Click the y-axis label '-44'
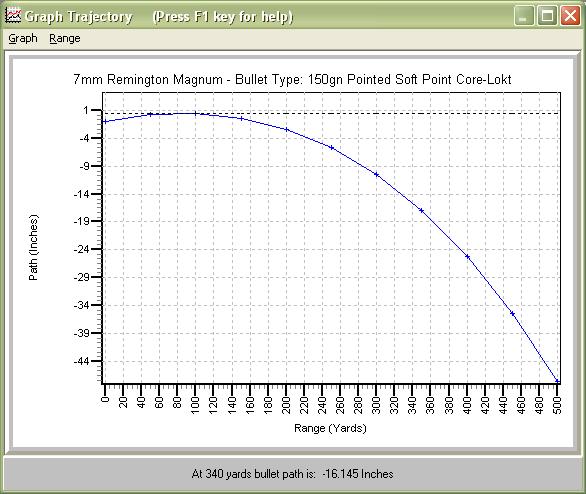This screenshot has height=494, width=586. 81,361
